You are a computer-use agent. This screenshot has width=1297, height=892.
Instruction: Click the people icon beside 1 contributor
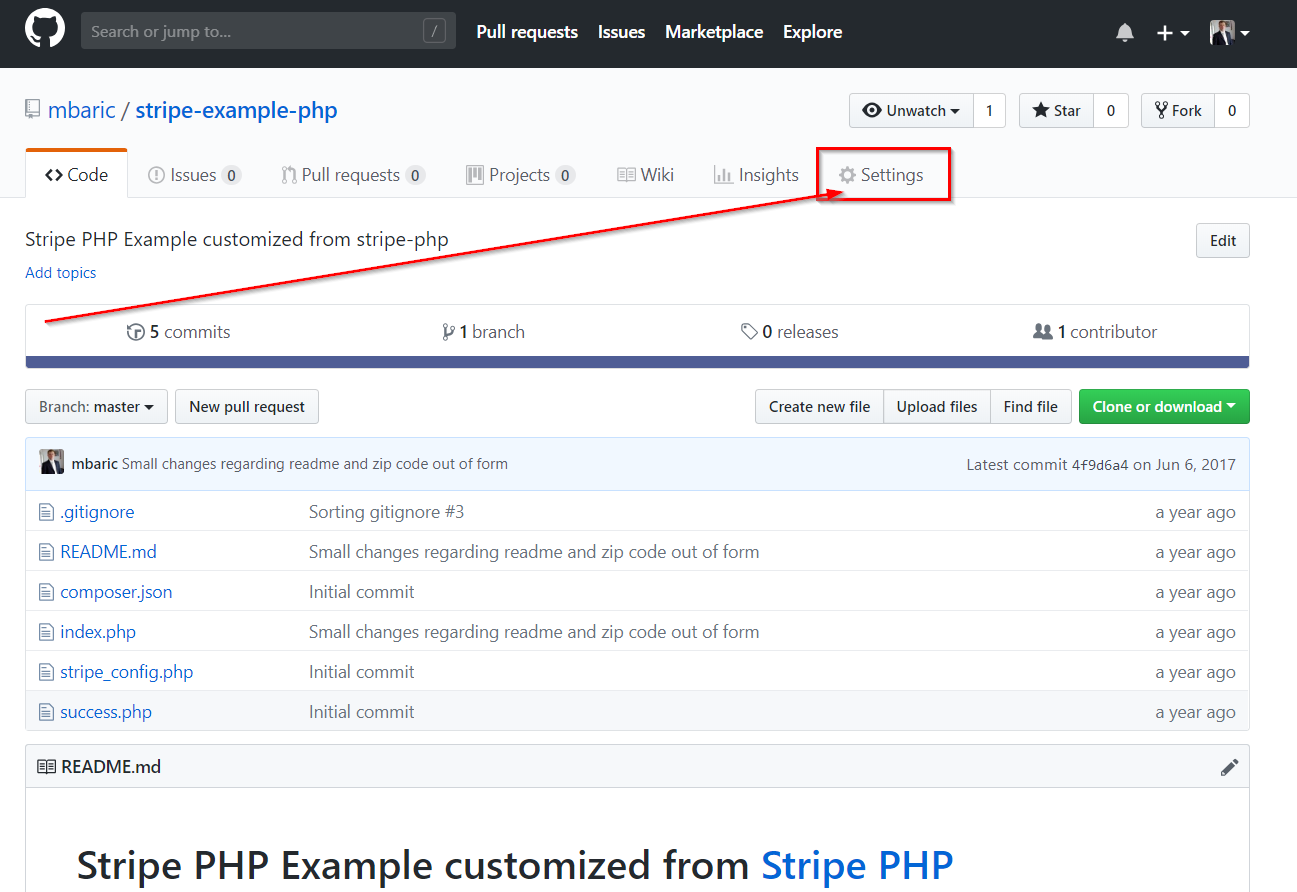(1042, 332)
